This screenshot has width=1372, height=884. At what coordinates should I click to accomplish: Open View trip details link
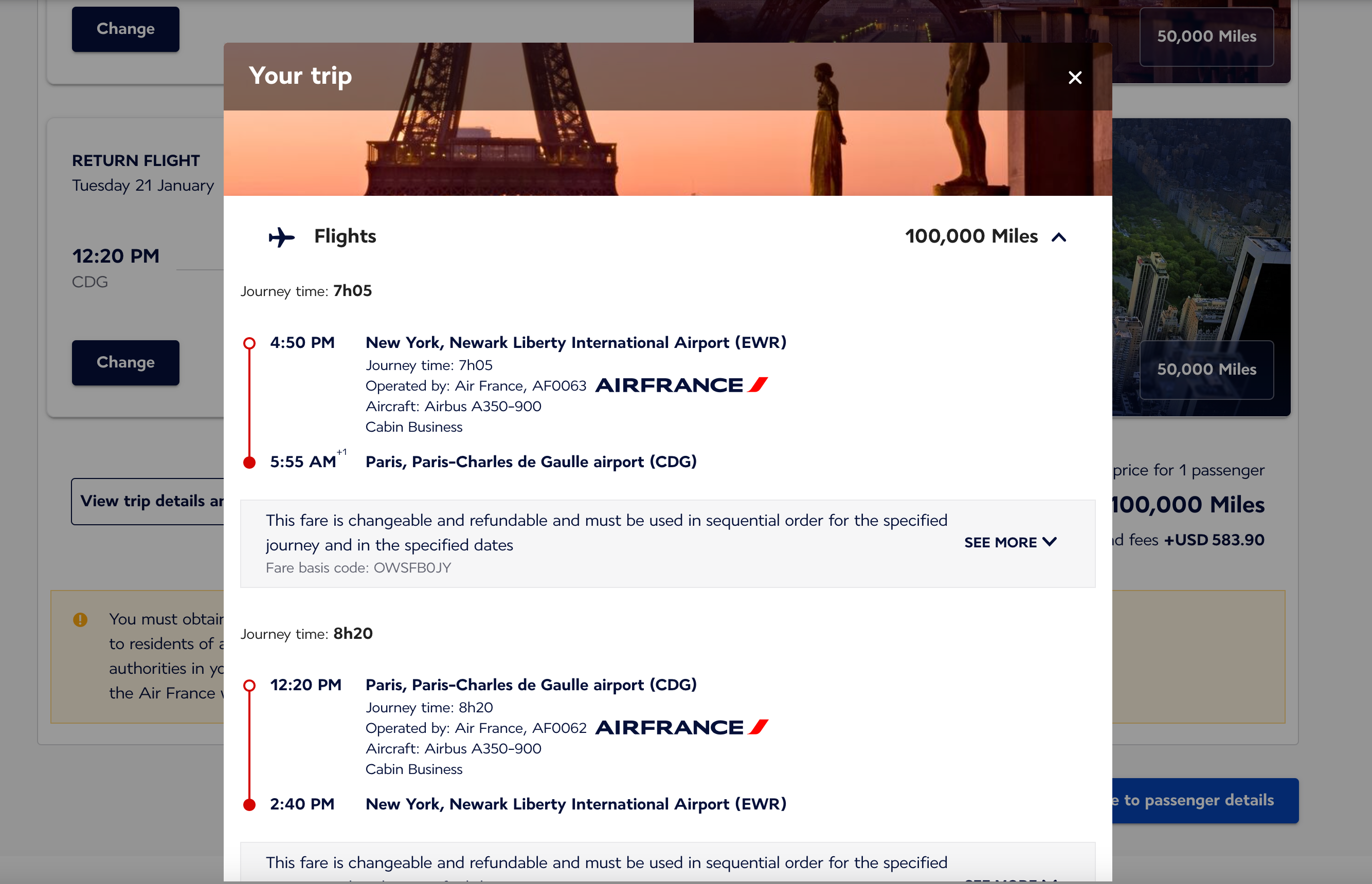coord(148,501)
